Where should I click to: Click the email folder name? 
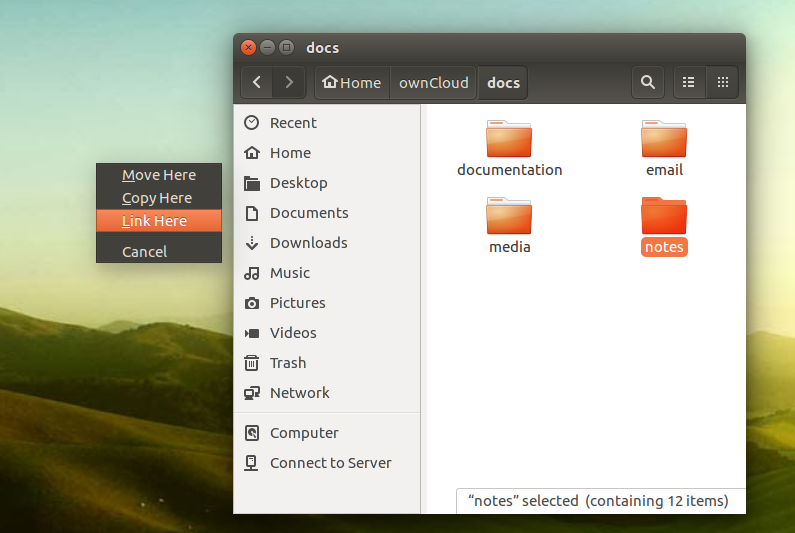[x=664, y=170]
